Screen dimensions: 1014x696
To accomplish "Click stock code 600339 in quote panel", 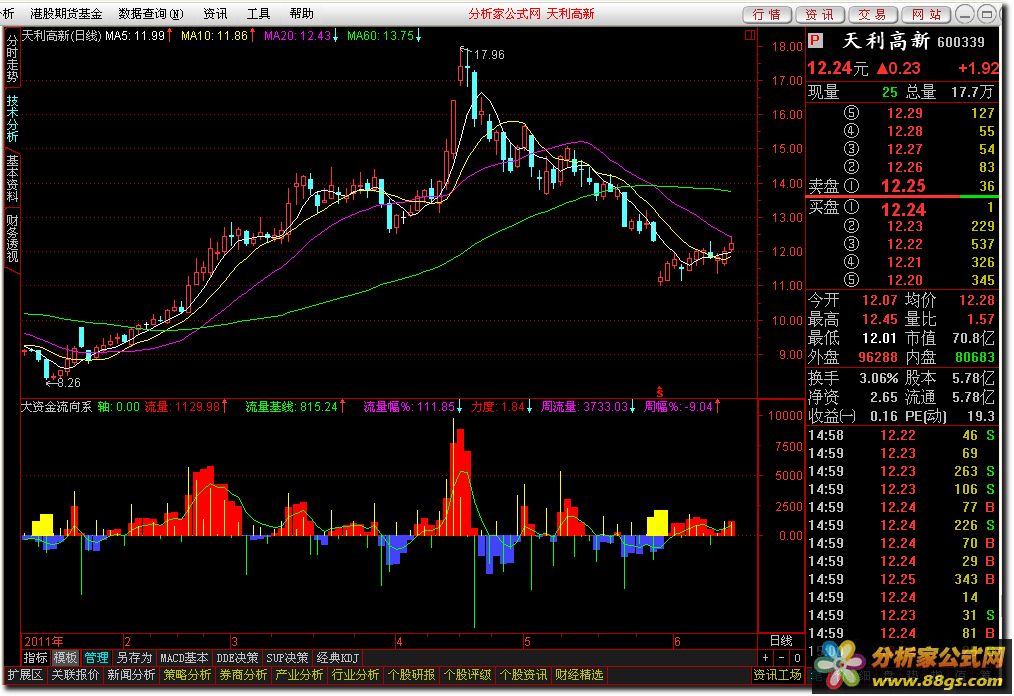I will [960, 42].
